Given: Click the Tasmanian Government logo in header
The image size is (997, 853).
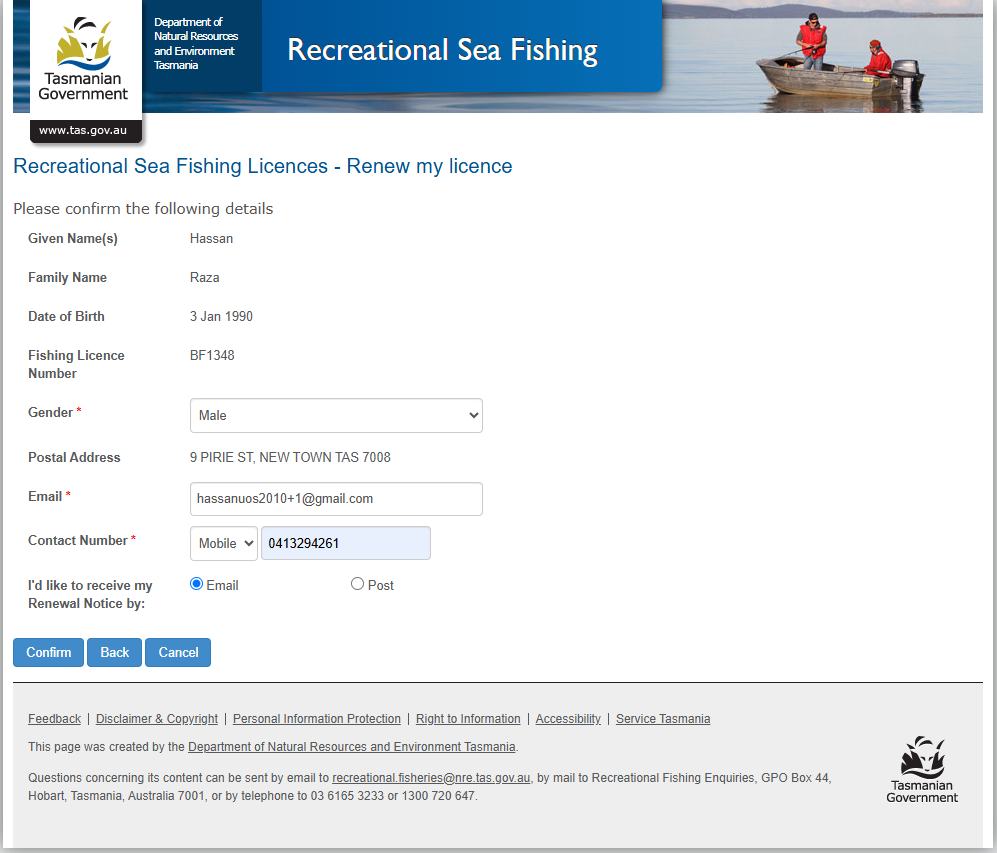Looking at the screenshot, I should [84, 60].
